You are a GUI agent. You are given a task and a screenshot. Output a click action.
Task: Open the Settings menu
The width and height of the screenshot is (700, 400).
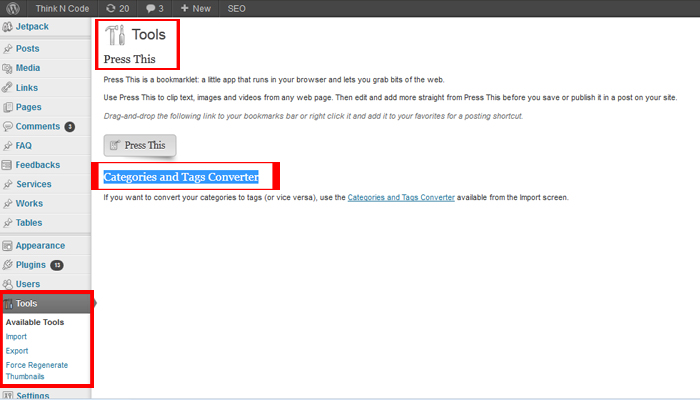(33, 396)
